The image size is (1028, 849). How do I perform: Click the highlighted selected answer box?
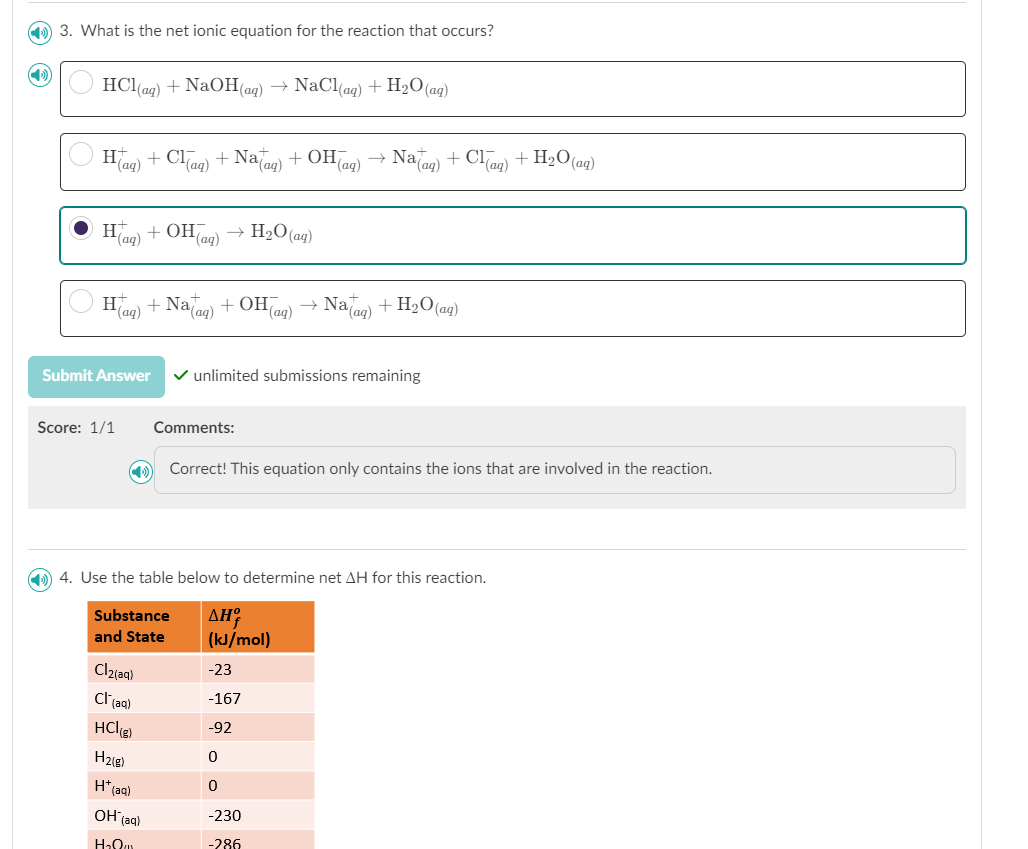coord(512,235)
